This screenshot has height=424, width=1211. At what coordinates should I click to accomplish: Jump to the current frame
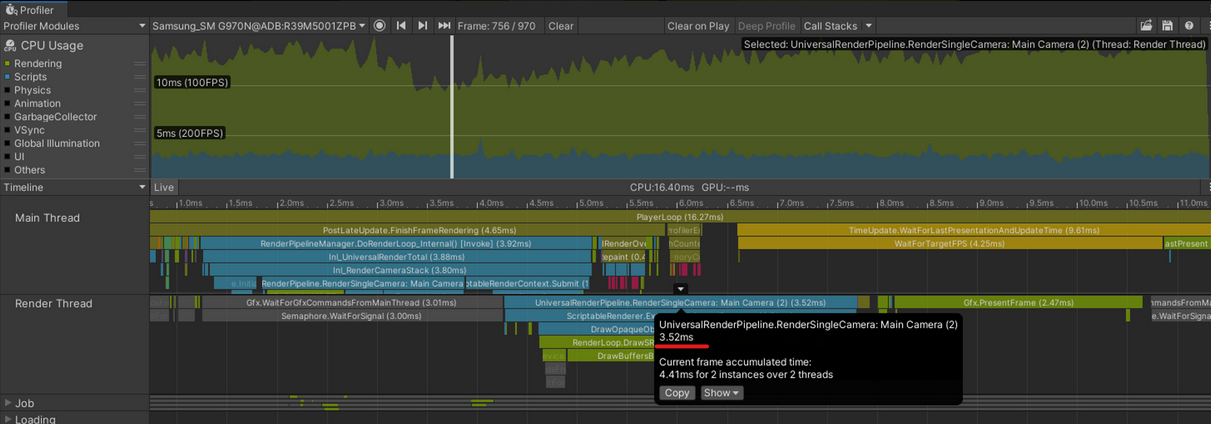(x=444, y=26)
